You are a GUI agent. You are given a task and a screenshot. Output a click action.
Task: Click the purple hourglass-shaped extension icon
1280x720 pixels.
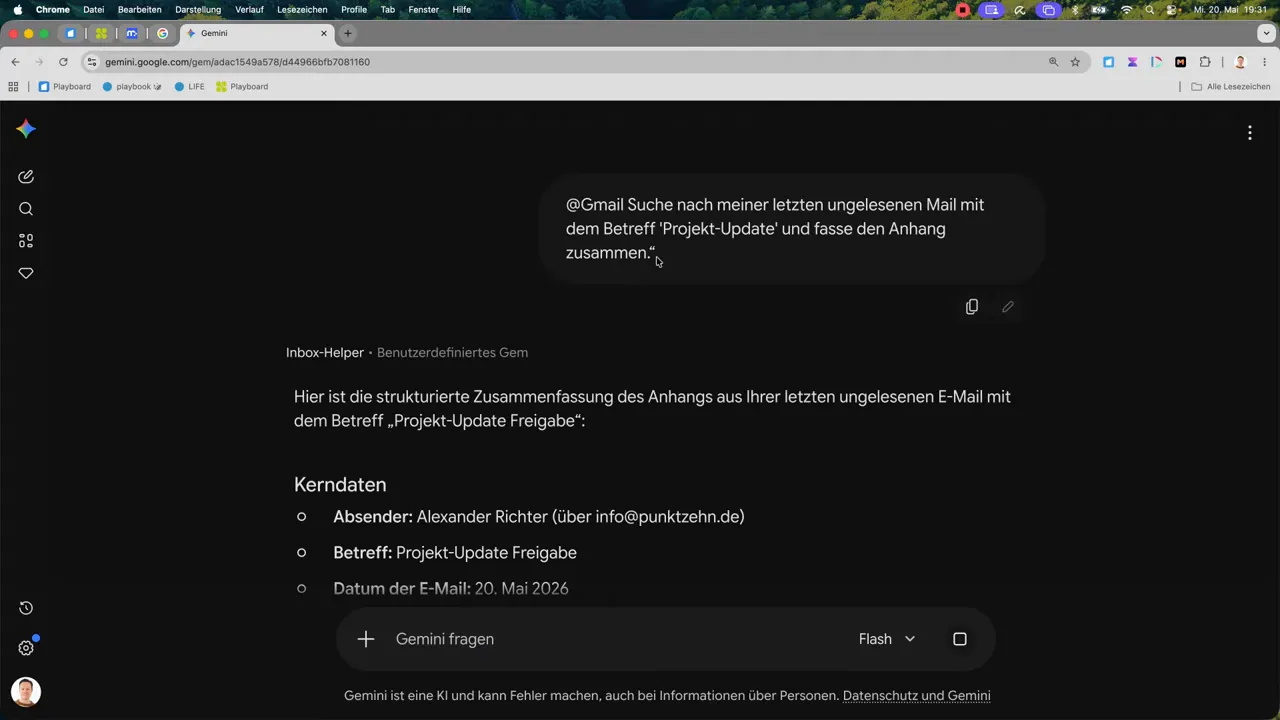pyautogui.click(x=1132, y=62)
